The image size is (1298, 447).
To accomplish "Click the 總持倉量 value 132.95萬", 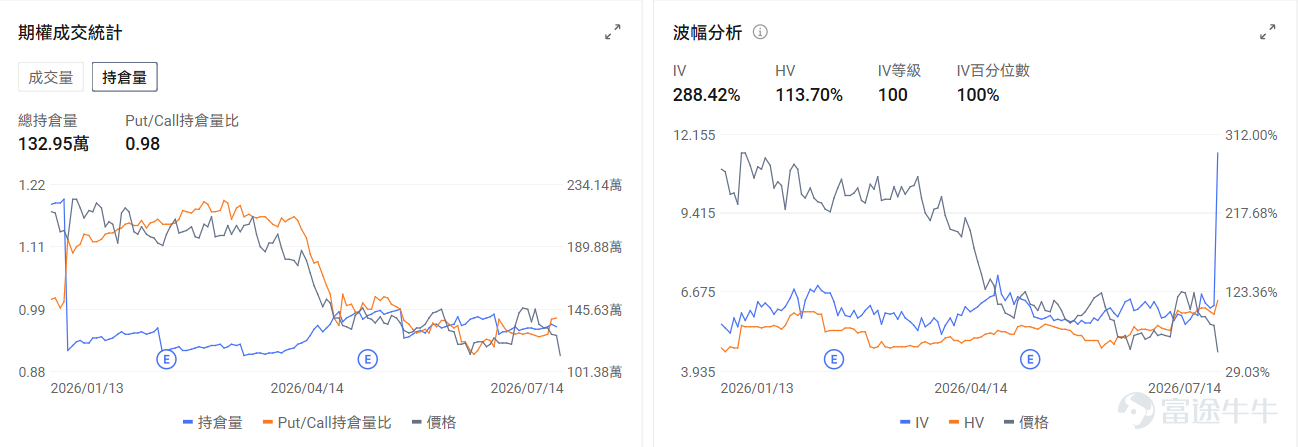I will click(x=54, y=144).
